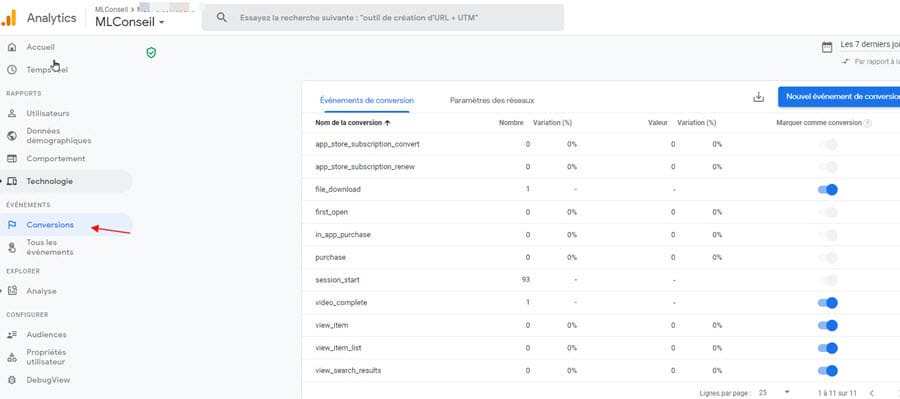The image size is (900, 399).
Task: Expand the Analyse sidebar section
Action: pyautogui.click(x=2, y=291)
